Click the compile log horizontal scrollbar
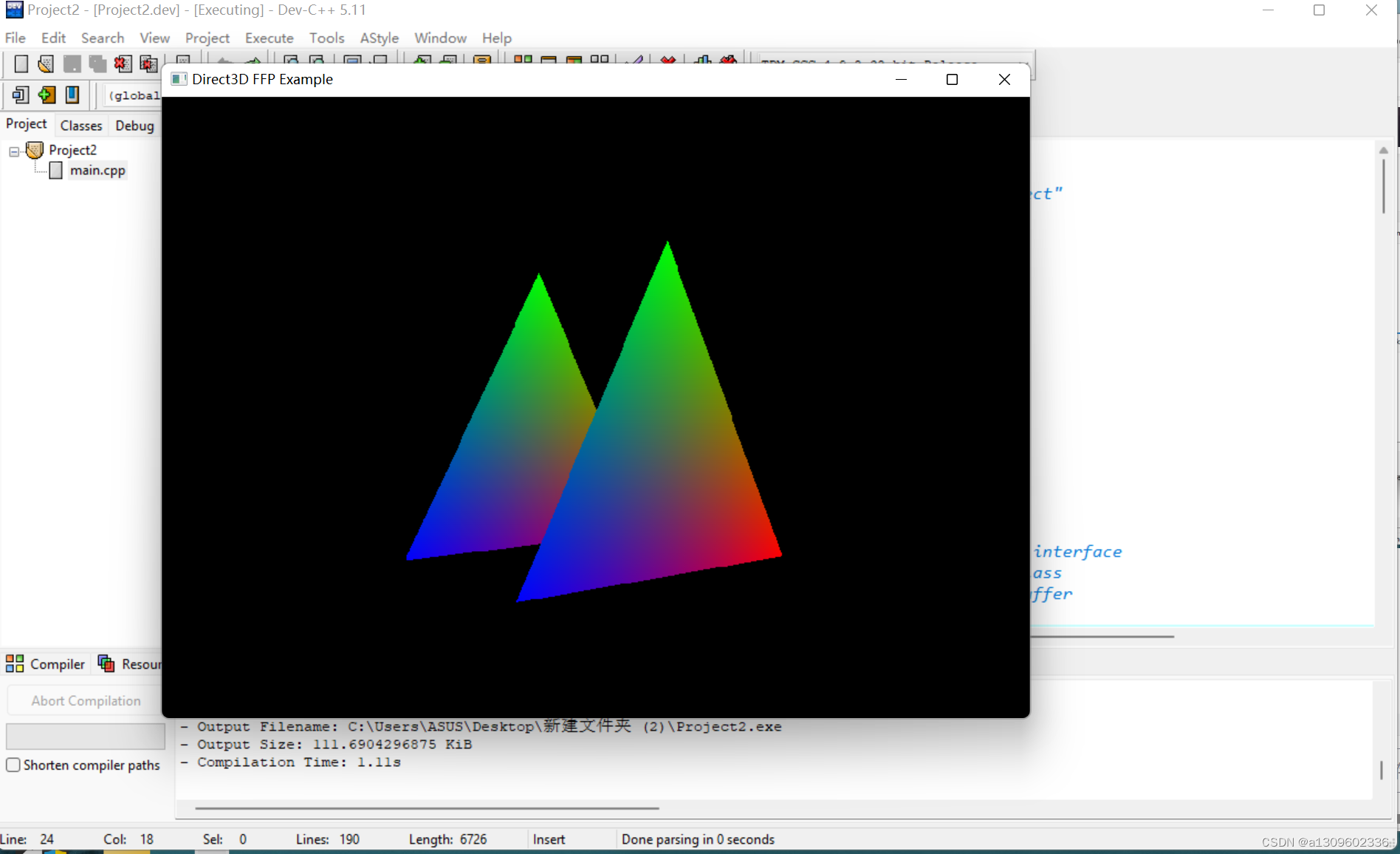This screenshot has height=854, width=1400. tap(427, 808)
